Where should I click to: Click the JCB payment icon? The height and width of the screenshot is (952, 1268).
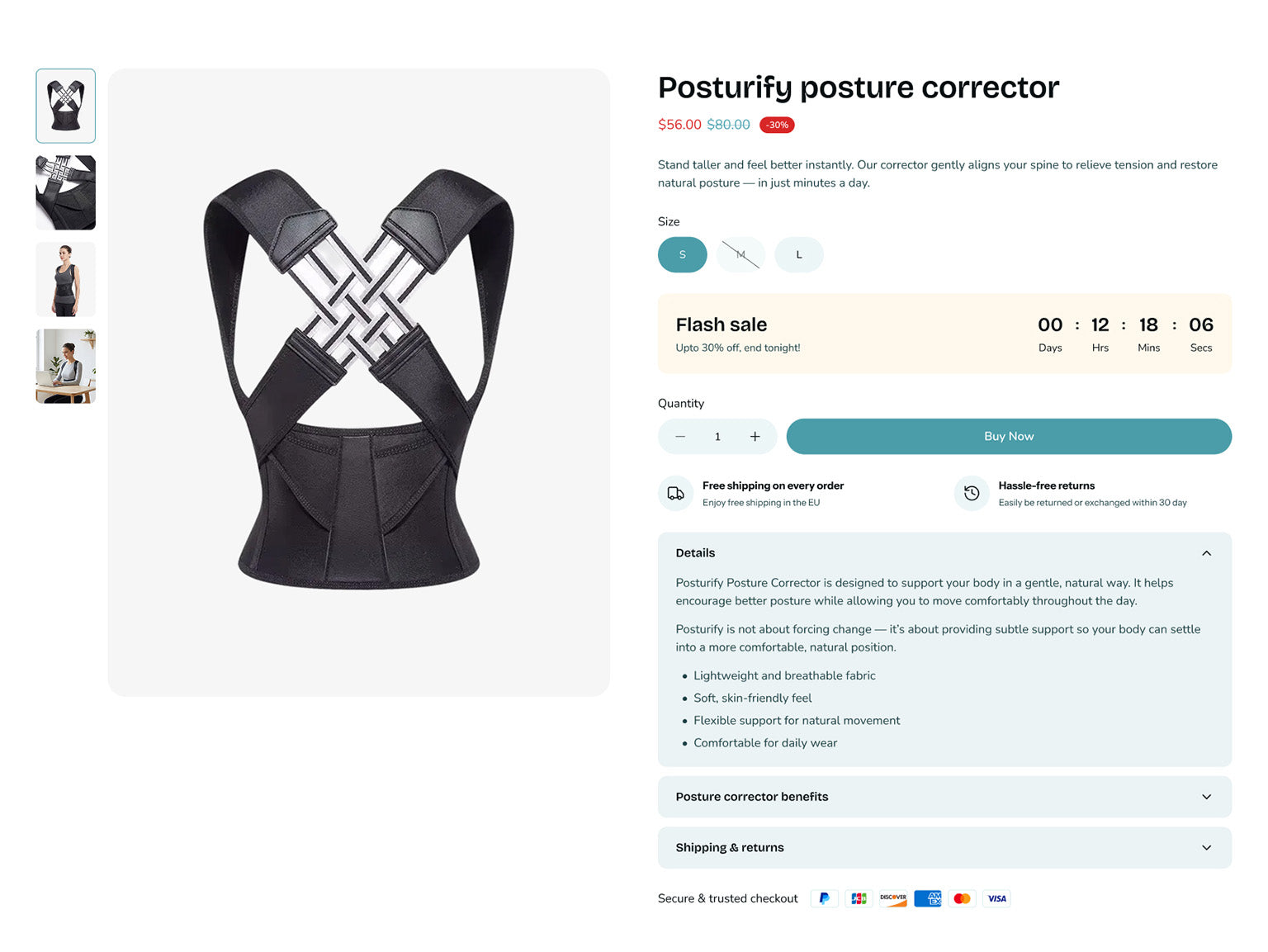(x=859, y=898)
